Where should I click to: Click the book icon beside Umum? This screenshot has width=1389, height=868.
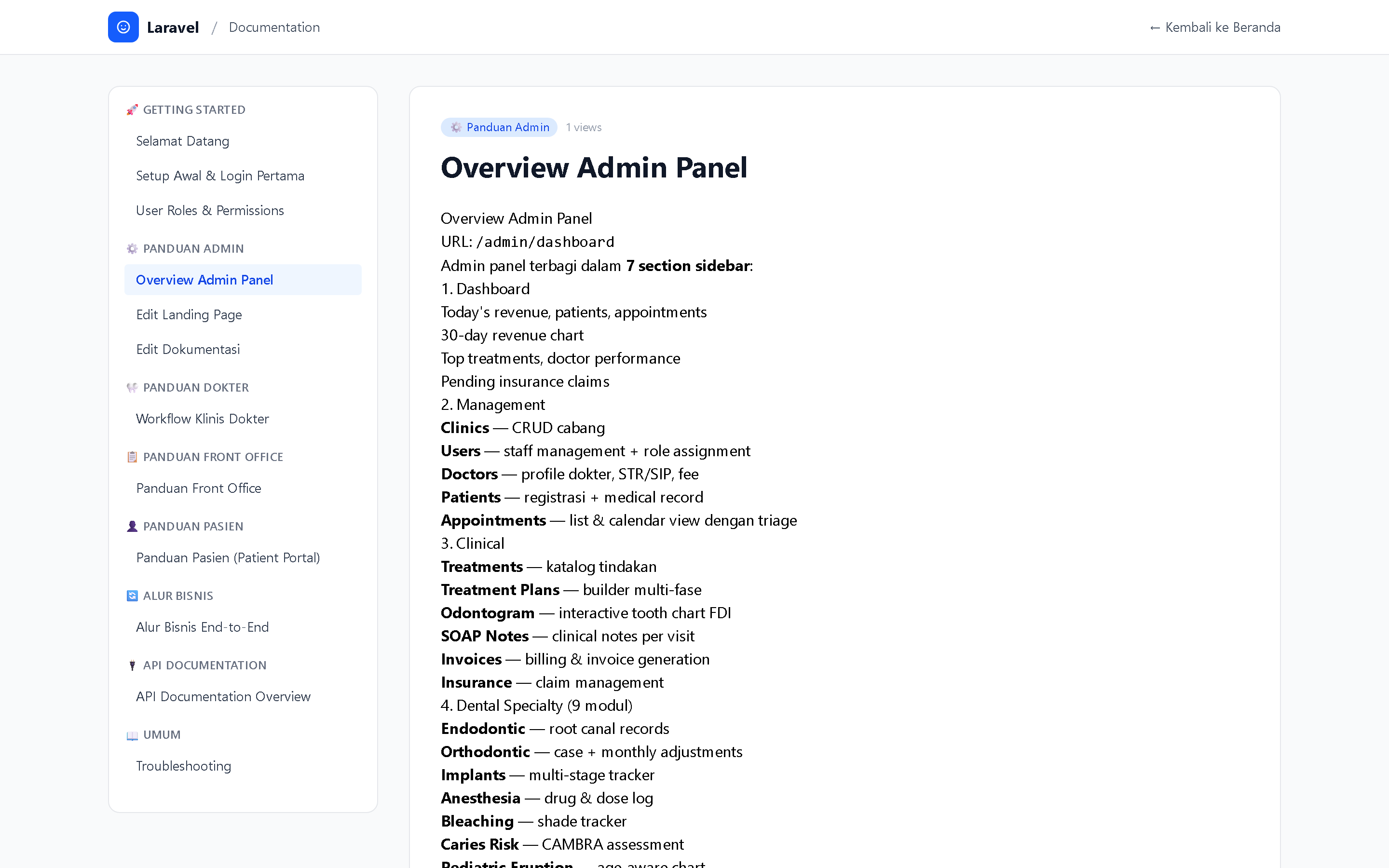coord(132,735)
